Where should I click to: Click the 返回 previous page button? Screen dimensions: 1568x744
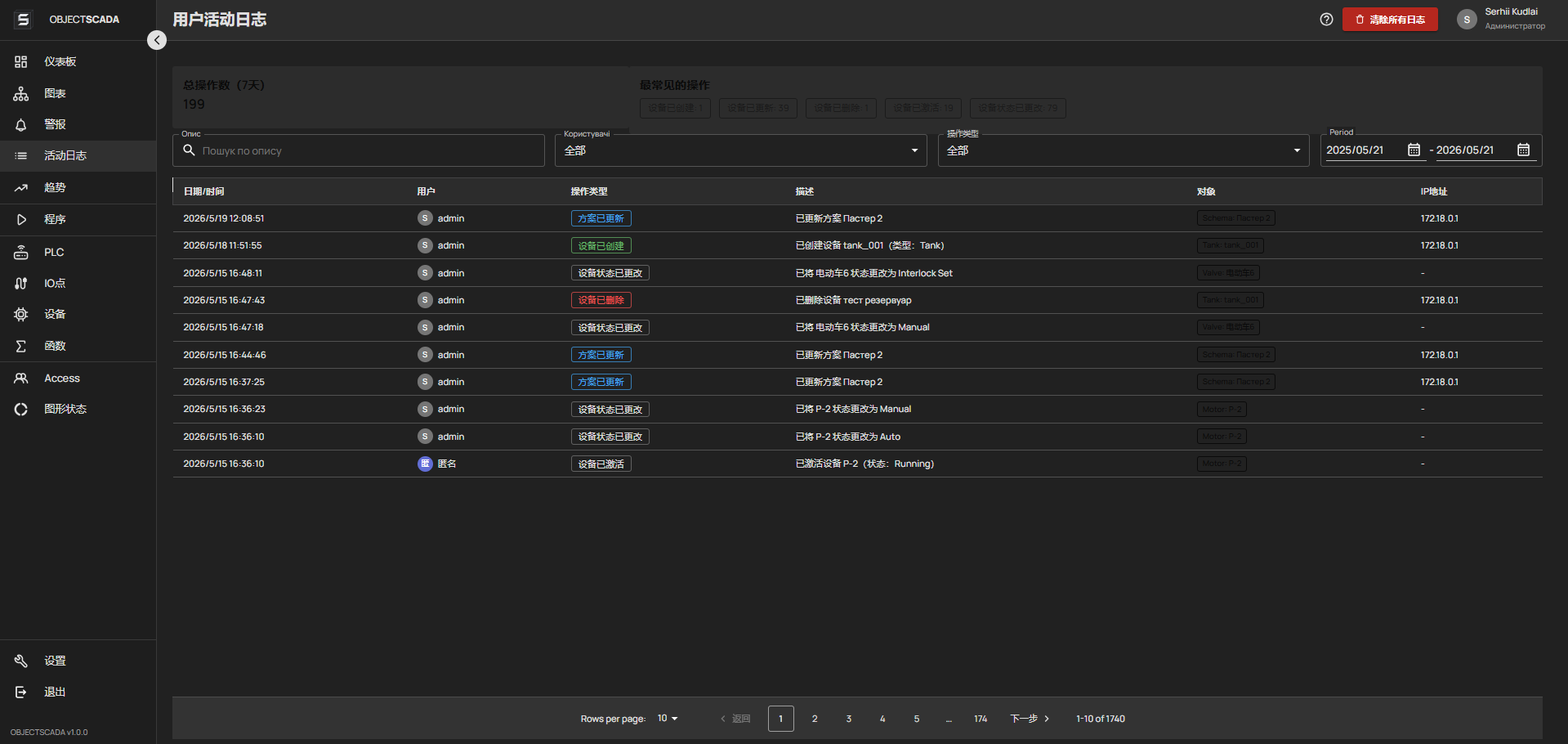coord(735,719)
